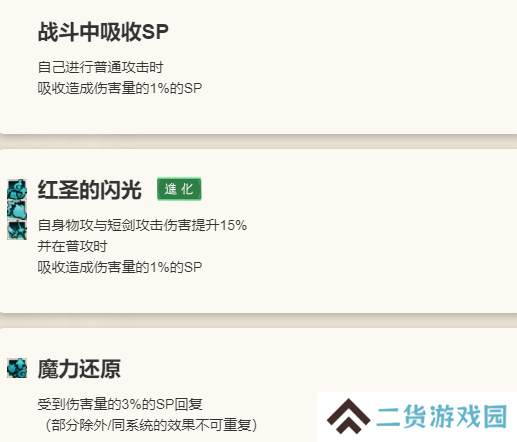Click the 受到伤害量的3%的SP回复 description
This screenshot has height=442, width=517.
pyautogui.click(x=120, y=404)
